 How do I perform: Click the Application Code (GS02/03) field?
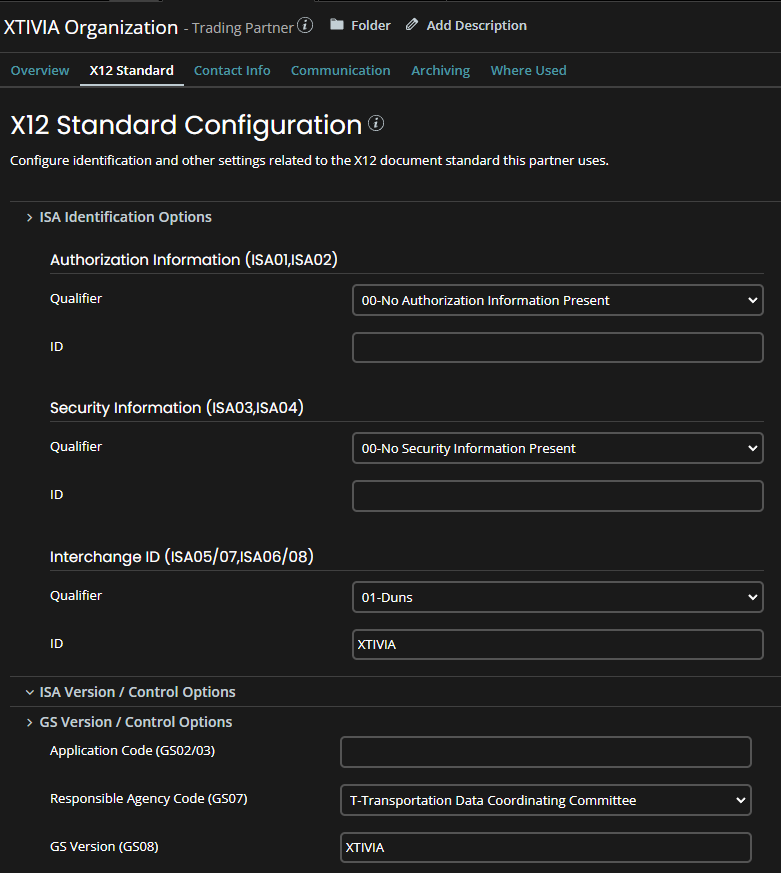coord(545,752)
